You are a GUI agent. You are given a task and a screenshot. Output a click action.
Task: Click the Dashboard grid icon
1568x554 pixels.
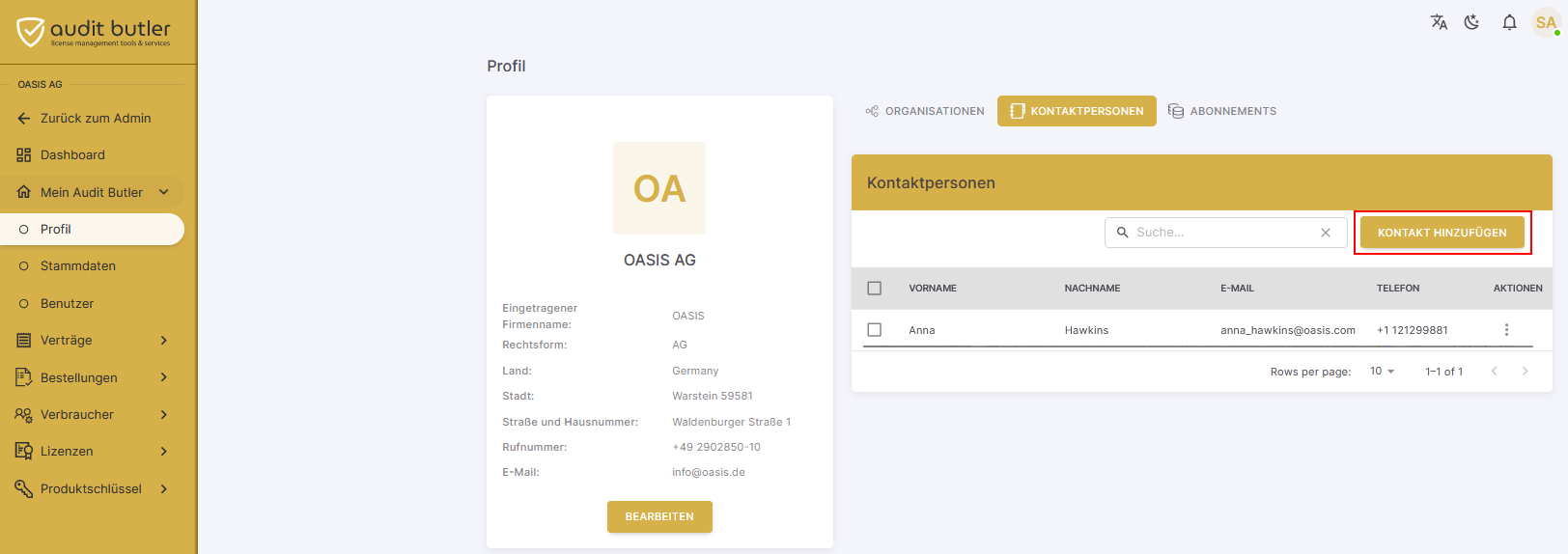pos(24,154)
